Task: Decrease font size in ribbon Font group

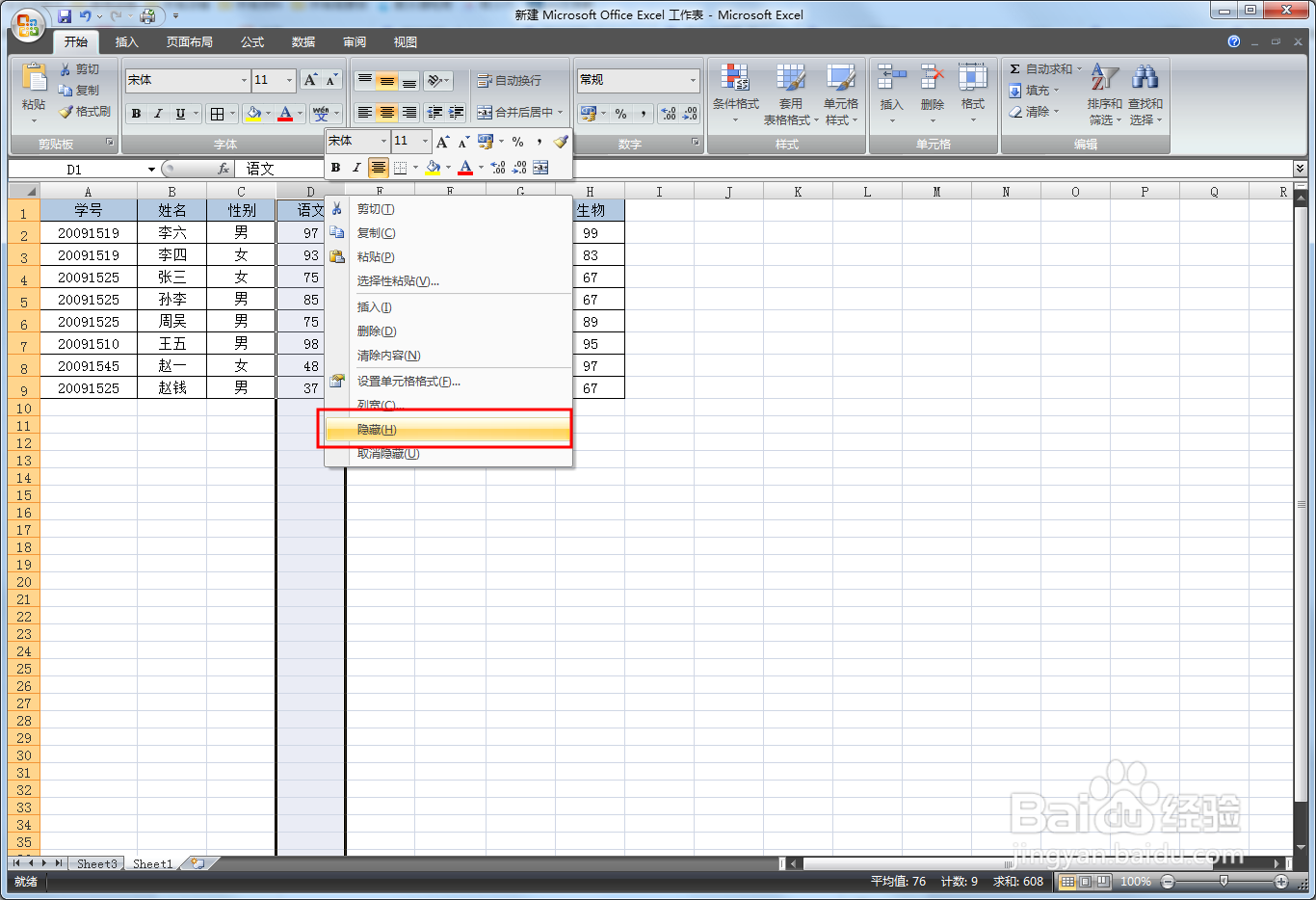Action: coord(331,80)
